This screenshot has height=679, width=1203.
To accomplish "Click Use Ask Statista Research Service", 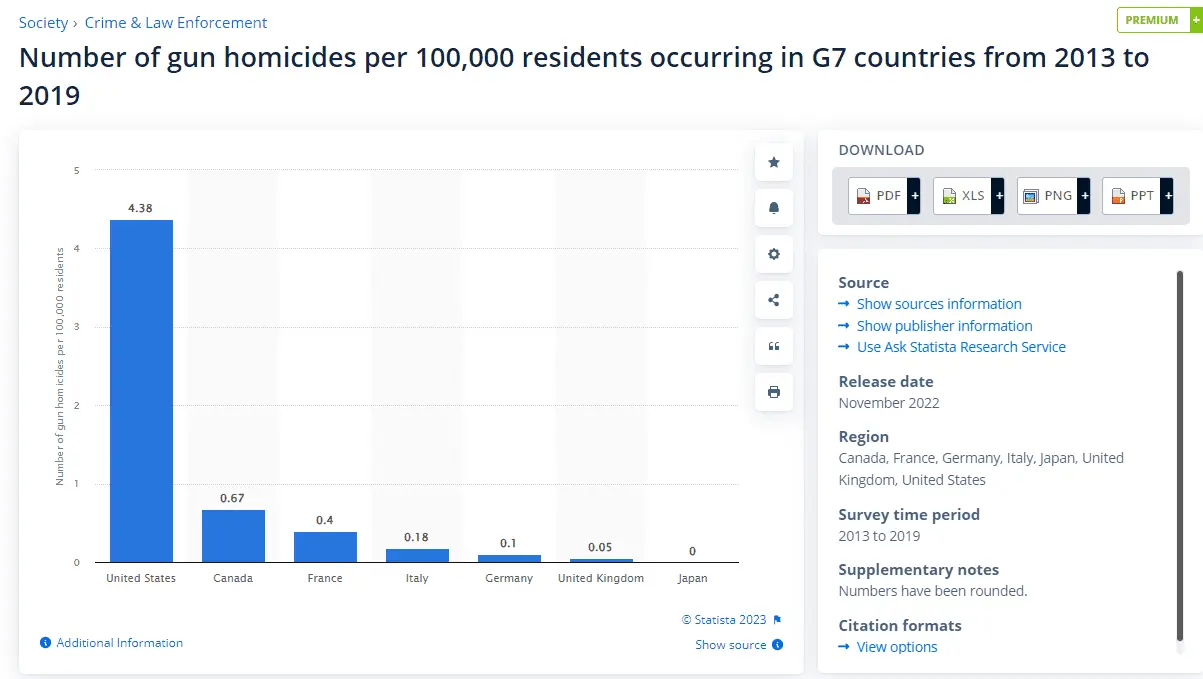I will pos(960,347).
